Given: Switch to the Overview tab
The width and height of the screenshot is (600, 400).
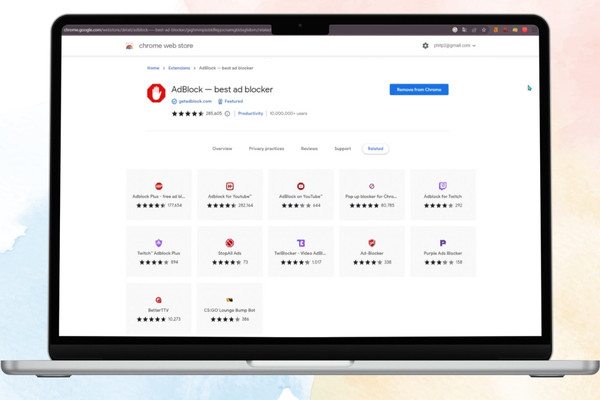Looking at the screenshot, I should pos(222,149).
